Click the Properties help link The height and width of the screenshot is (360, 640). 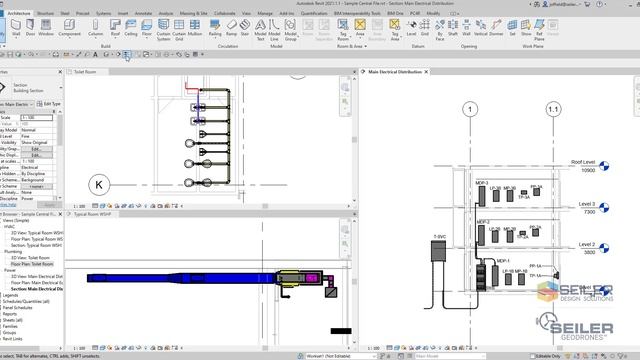point(8,204)
